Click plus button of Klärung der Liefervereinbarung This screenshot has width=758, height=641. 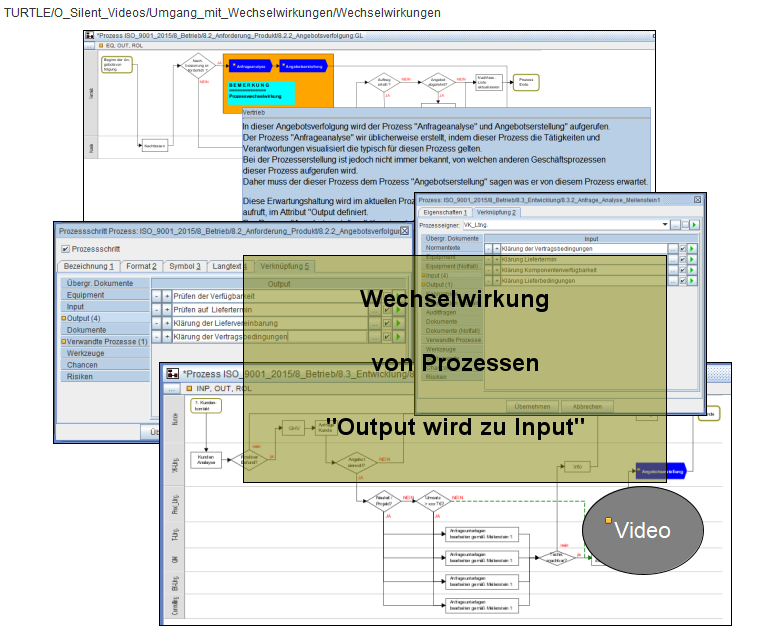[x=167, y=323]
